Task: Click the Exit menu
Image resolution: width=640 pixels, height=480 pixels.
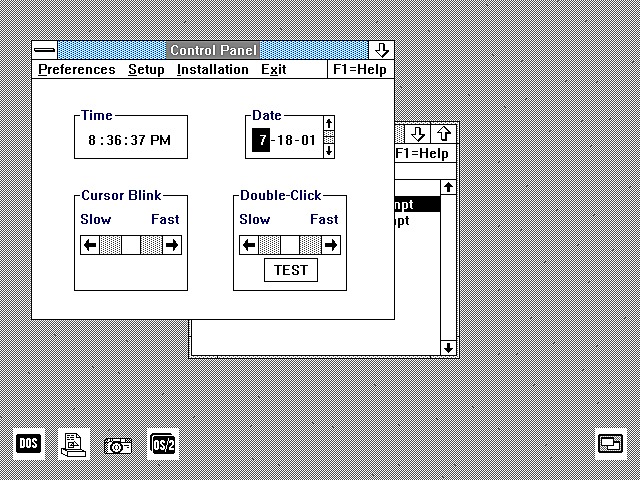Action: coord(273,69)
